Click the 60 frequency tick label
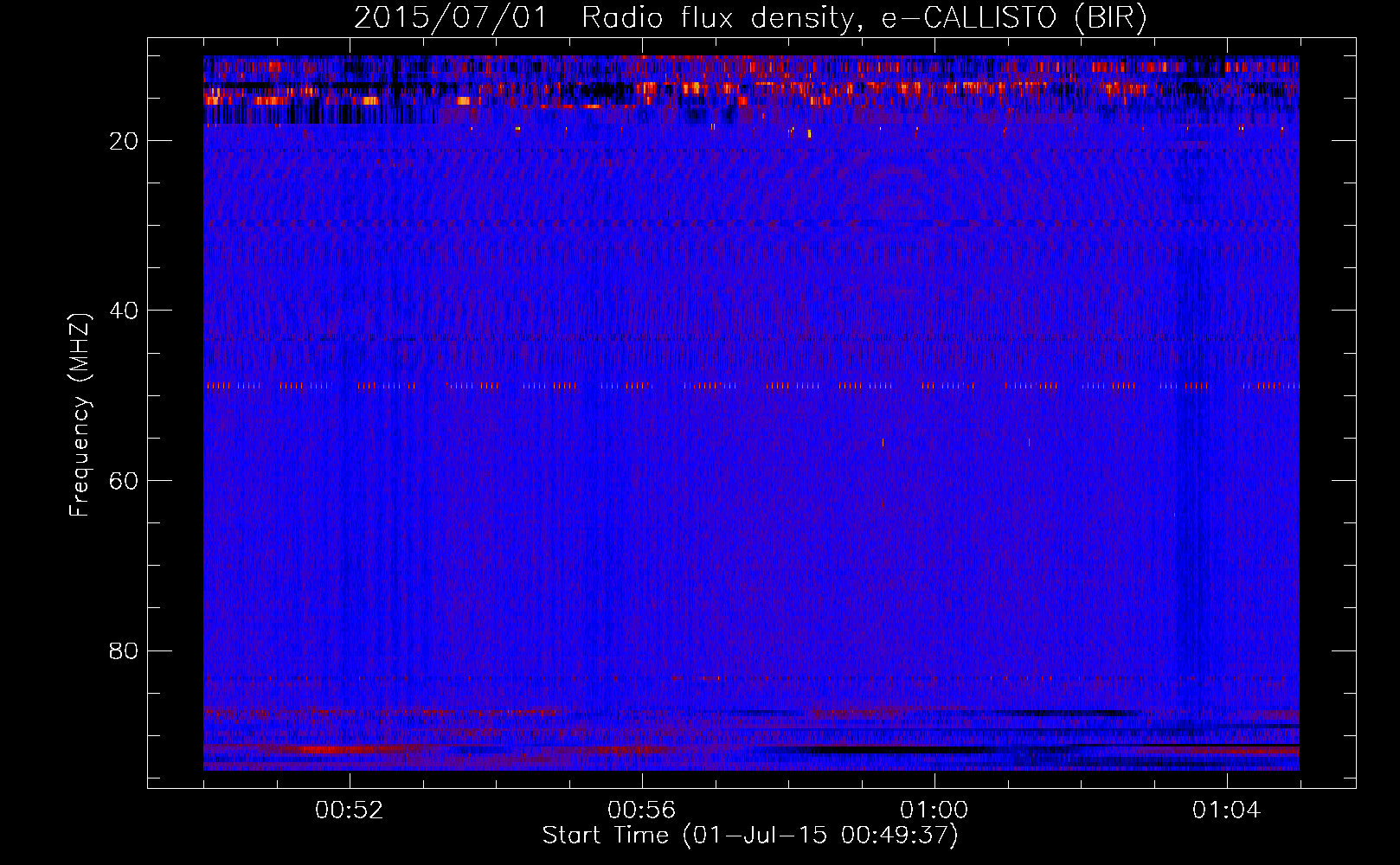The height and width of the screenshot is (865, 1400). point(124,481)
